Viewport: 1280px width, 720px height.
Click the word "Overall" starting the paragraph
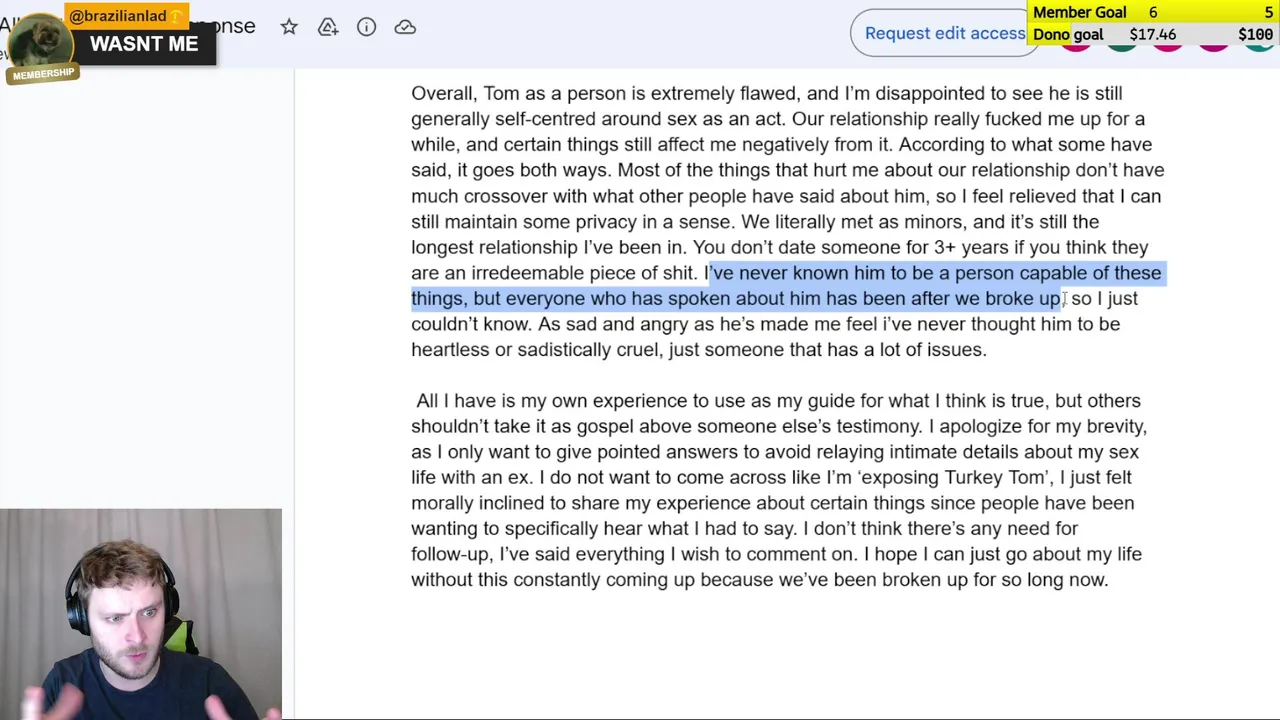pyautogui.click(x=442, y=93)
